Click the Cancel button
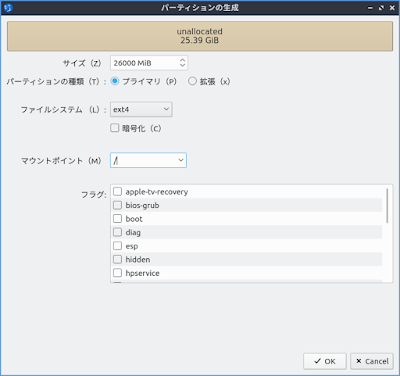The height and width of the screenshot is (376, 400). [372, 361]
